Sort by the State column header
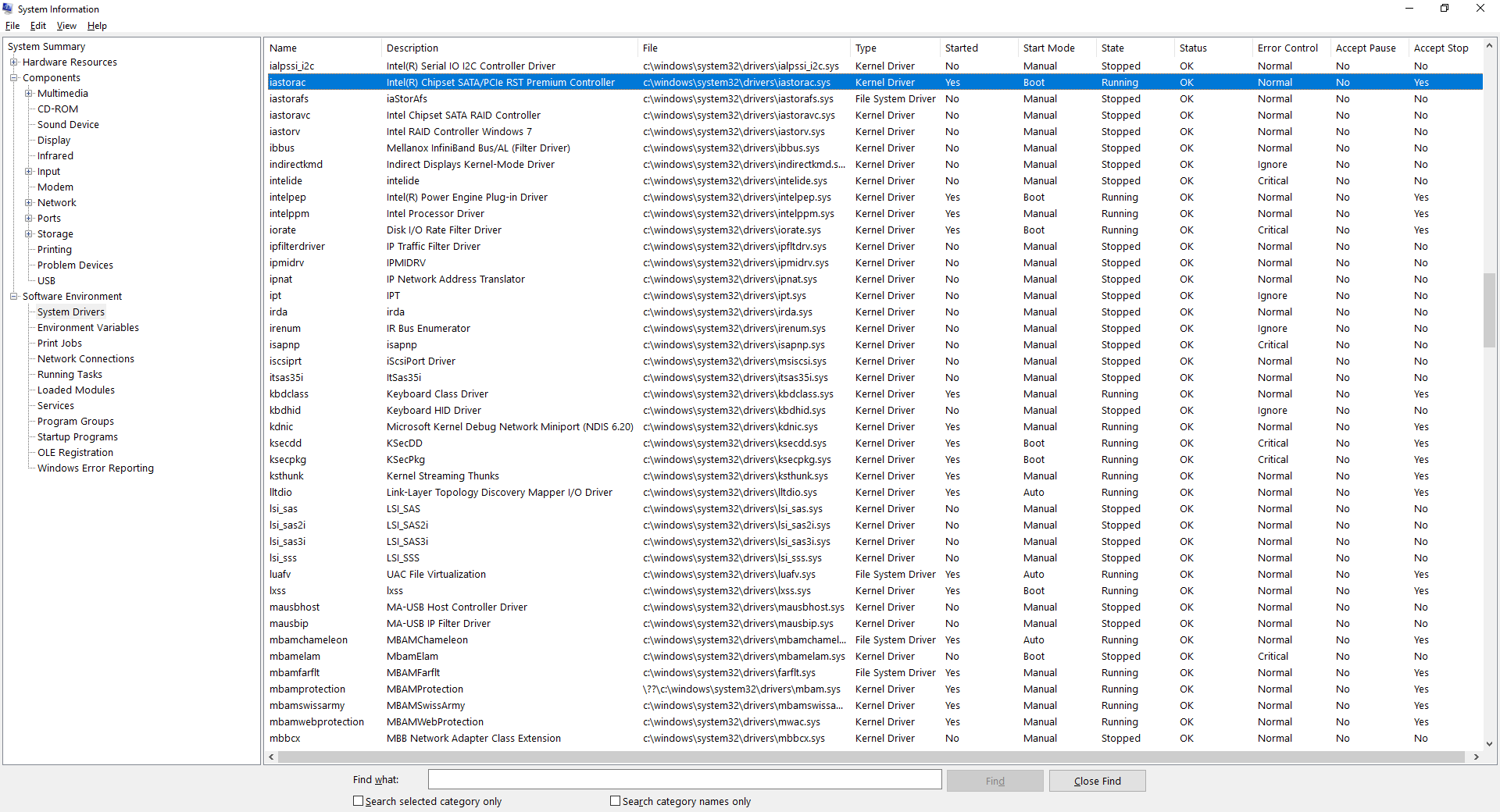Viewport: 1500px width, 812px height. (1135, 48)
